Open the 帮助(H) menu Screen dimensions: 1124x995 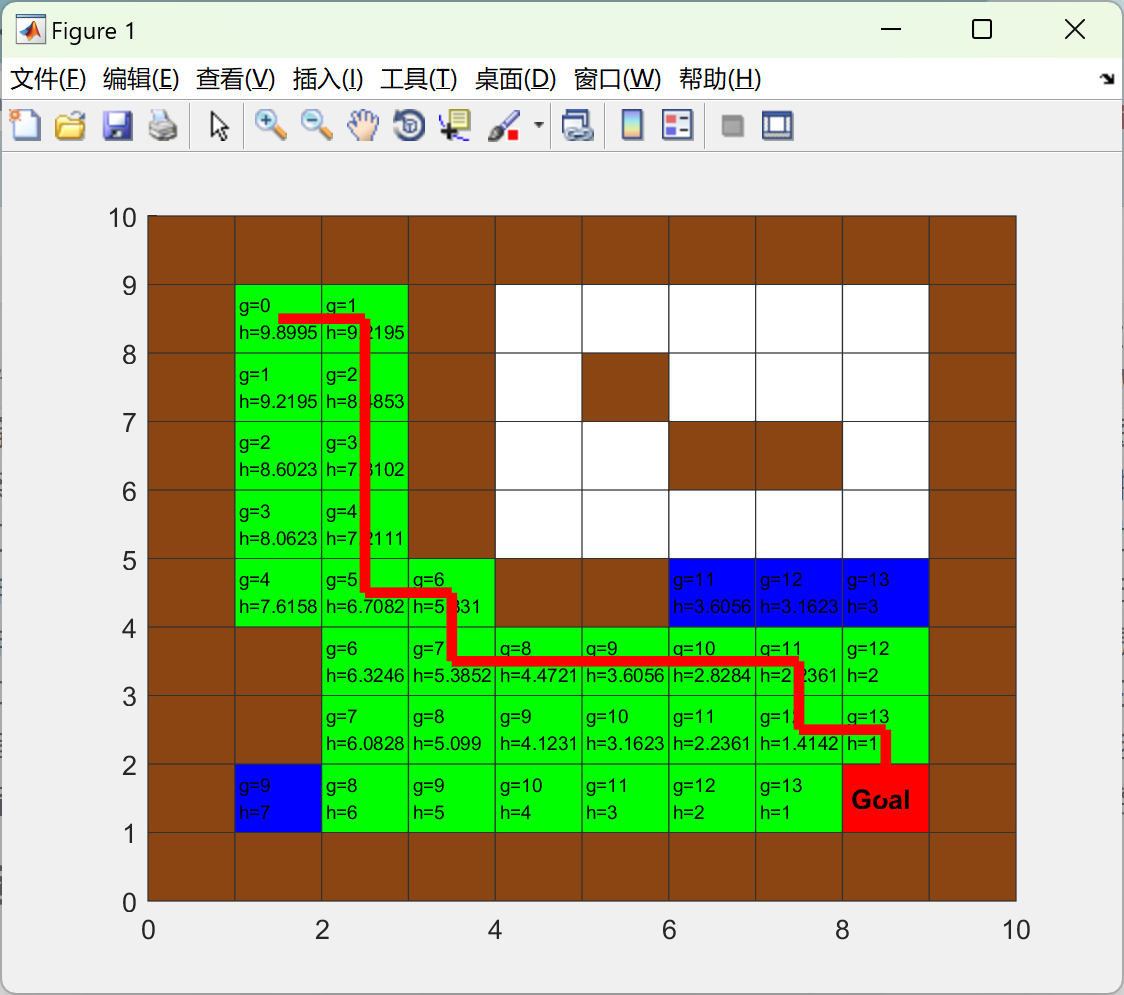click(720, 79)
